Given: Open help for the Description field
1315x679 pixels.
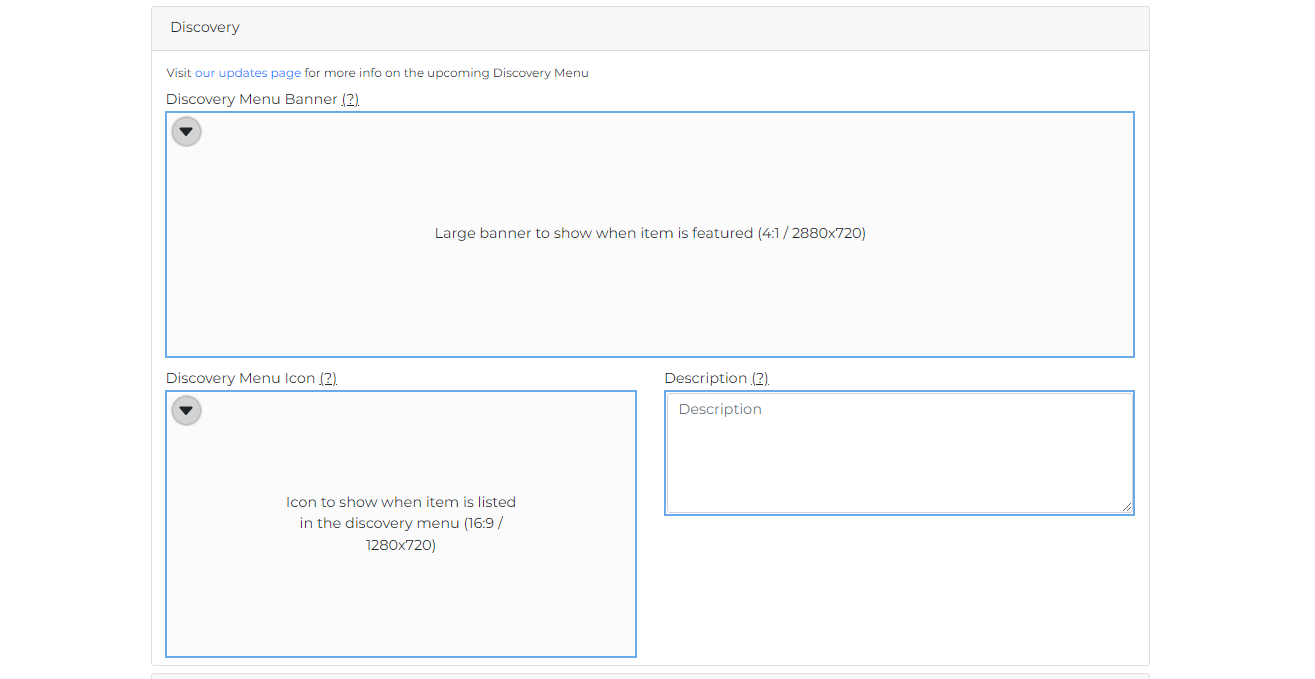Looking at the screenshot, I should [759, 378].
